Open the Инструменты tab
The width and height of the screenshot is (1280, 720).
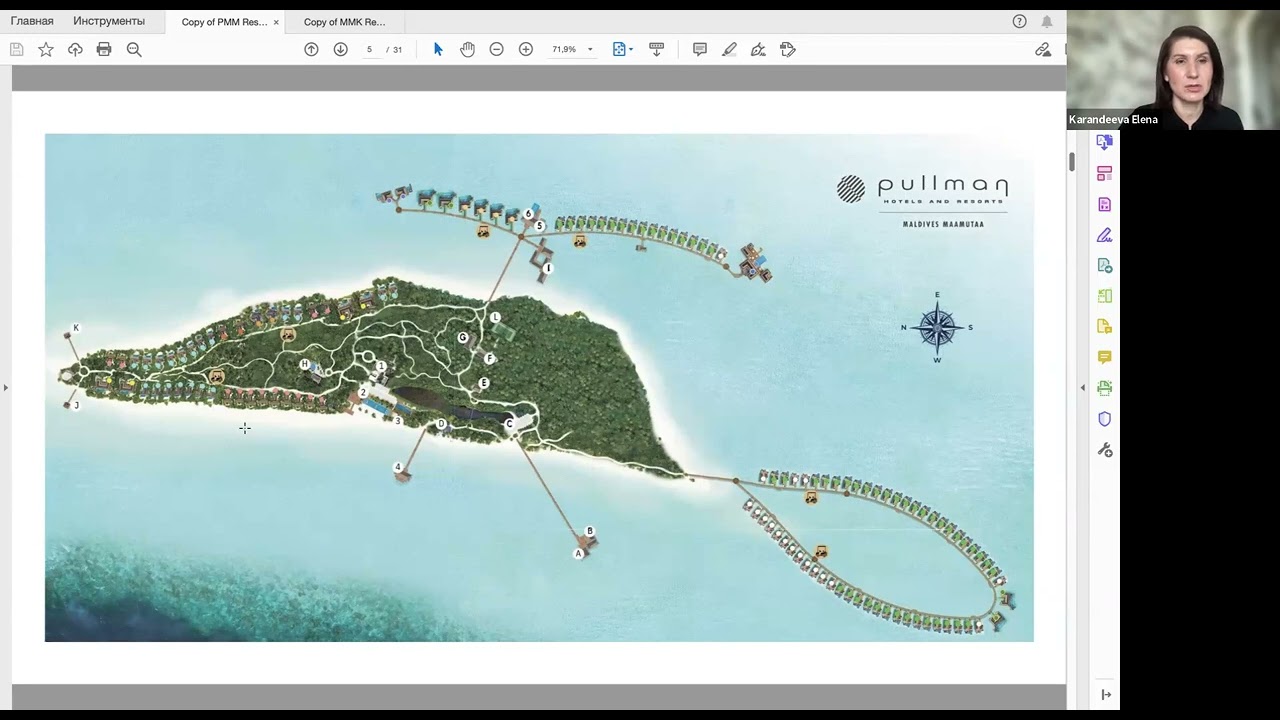pyautogui.click(x=109, y=21)
